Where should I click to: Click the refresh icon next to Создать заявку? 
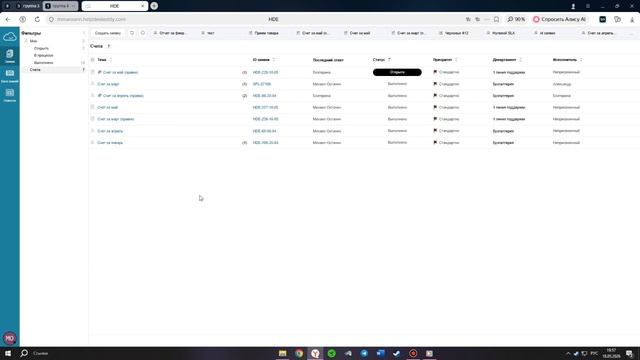click(132, 33)
